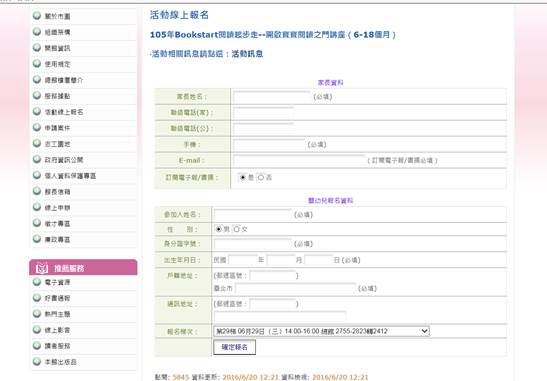This screenshot has height=381, width=547.
Task: Focus the birth day (日) field
Action: click(x=319, y=260)
